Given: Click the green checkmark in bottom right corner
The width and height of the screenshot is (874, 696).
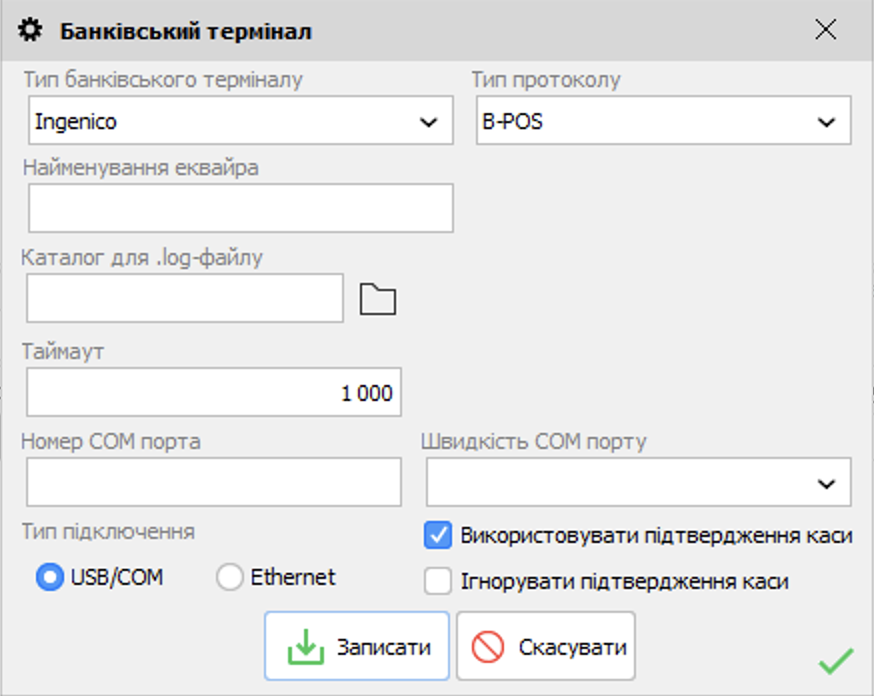Looking at the screenshot, I should pyautogui.click(x=833, y=662).
